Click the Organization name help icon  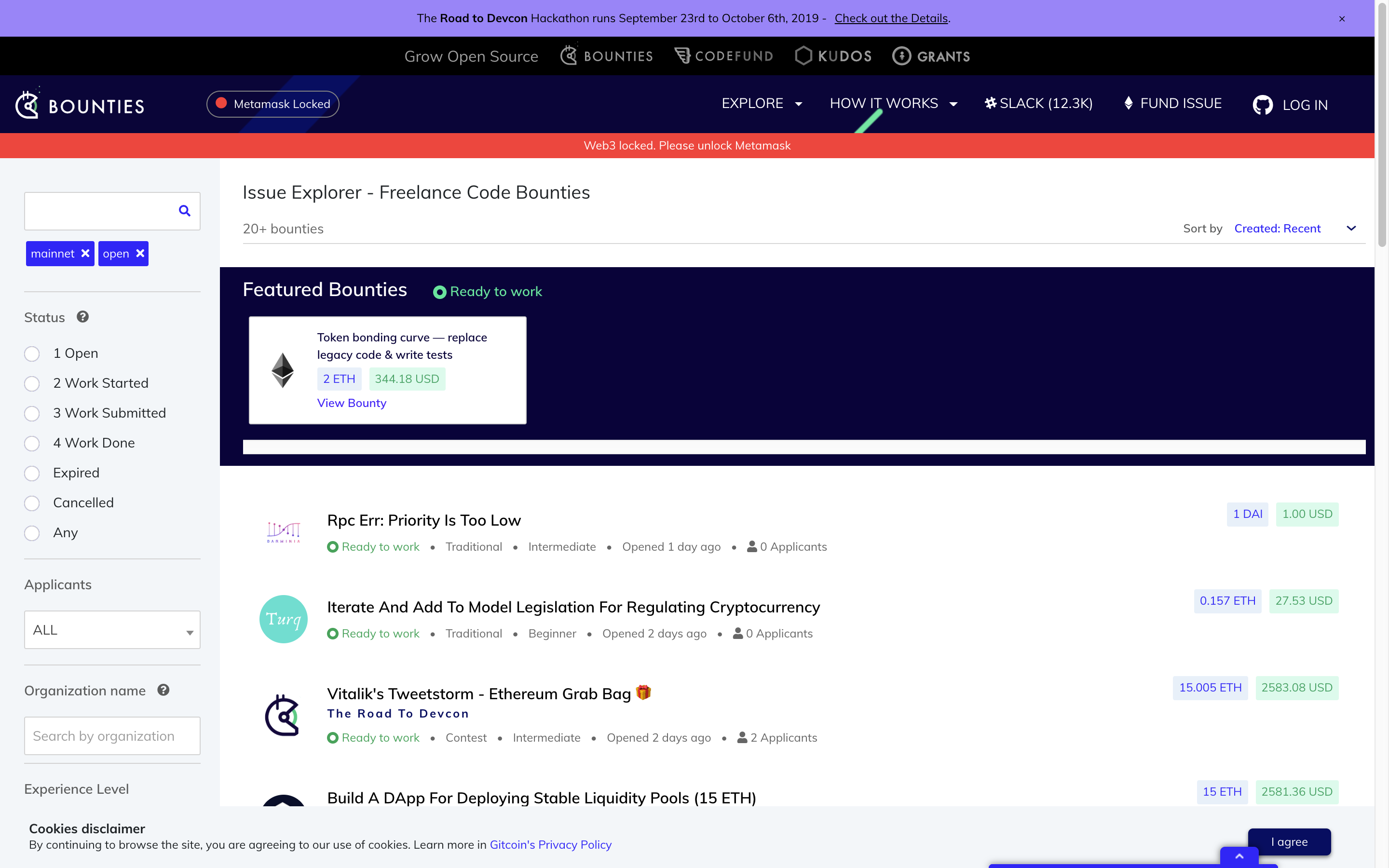click(x=163, y=690)
